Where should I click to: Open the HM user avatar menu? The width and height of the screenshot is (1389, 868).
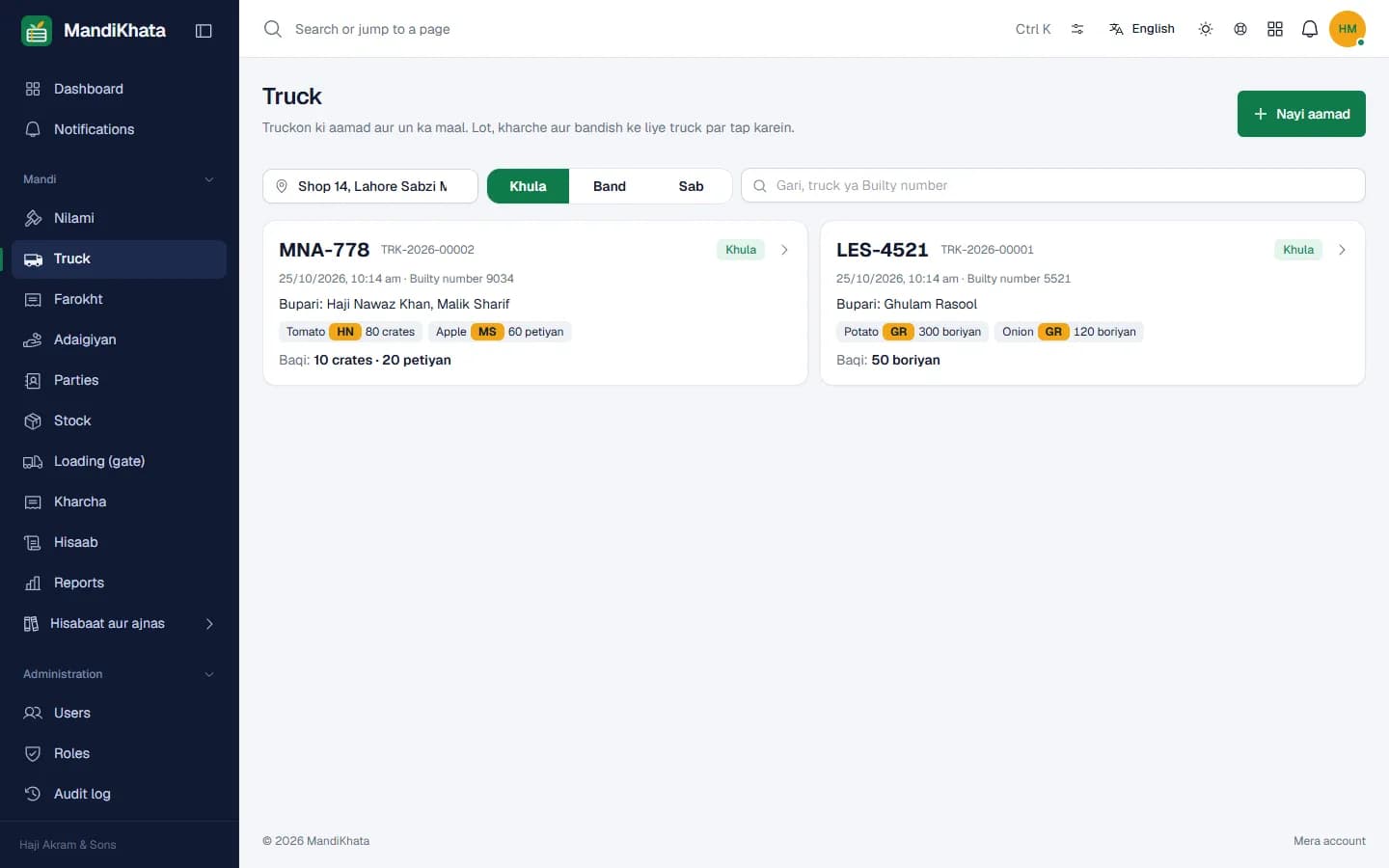pyautogui.click(x=1348, y=29)
